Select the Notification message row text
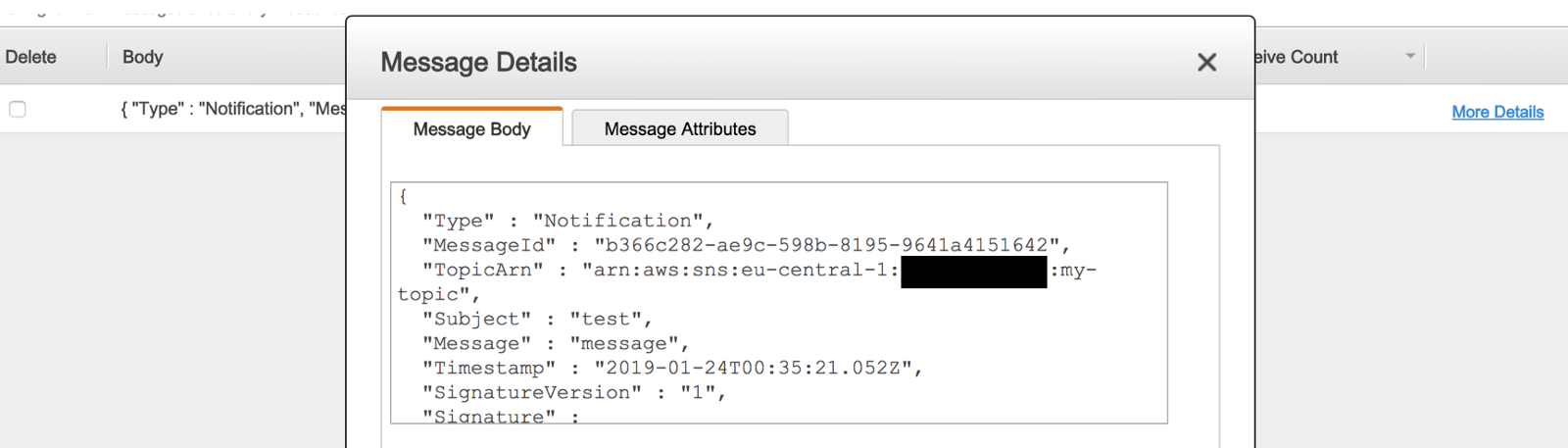The height and width of the screenshot is (448, 1568). (x=232, y=109)
